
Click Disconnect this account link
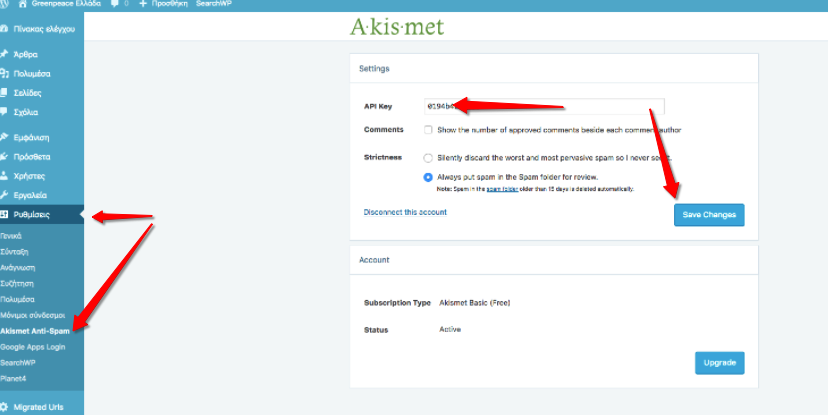tap(405, 212)
